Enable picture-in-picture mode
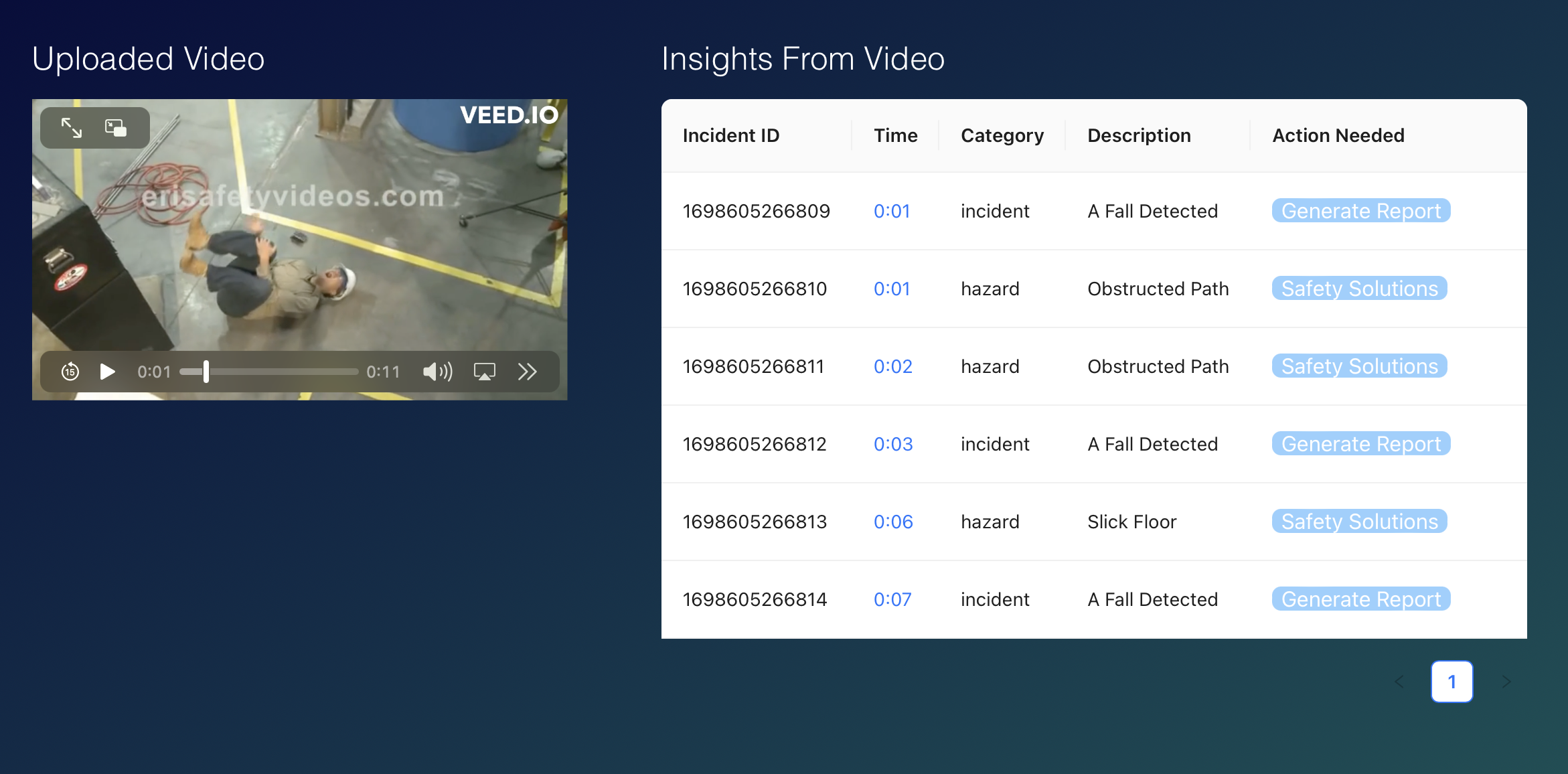 [x=115, y=128]
